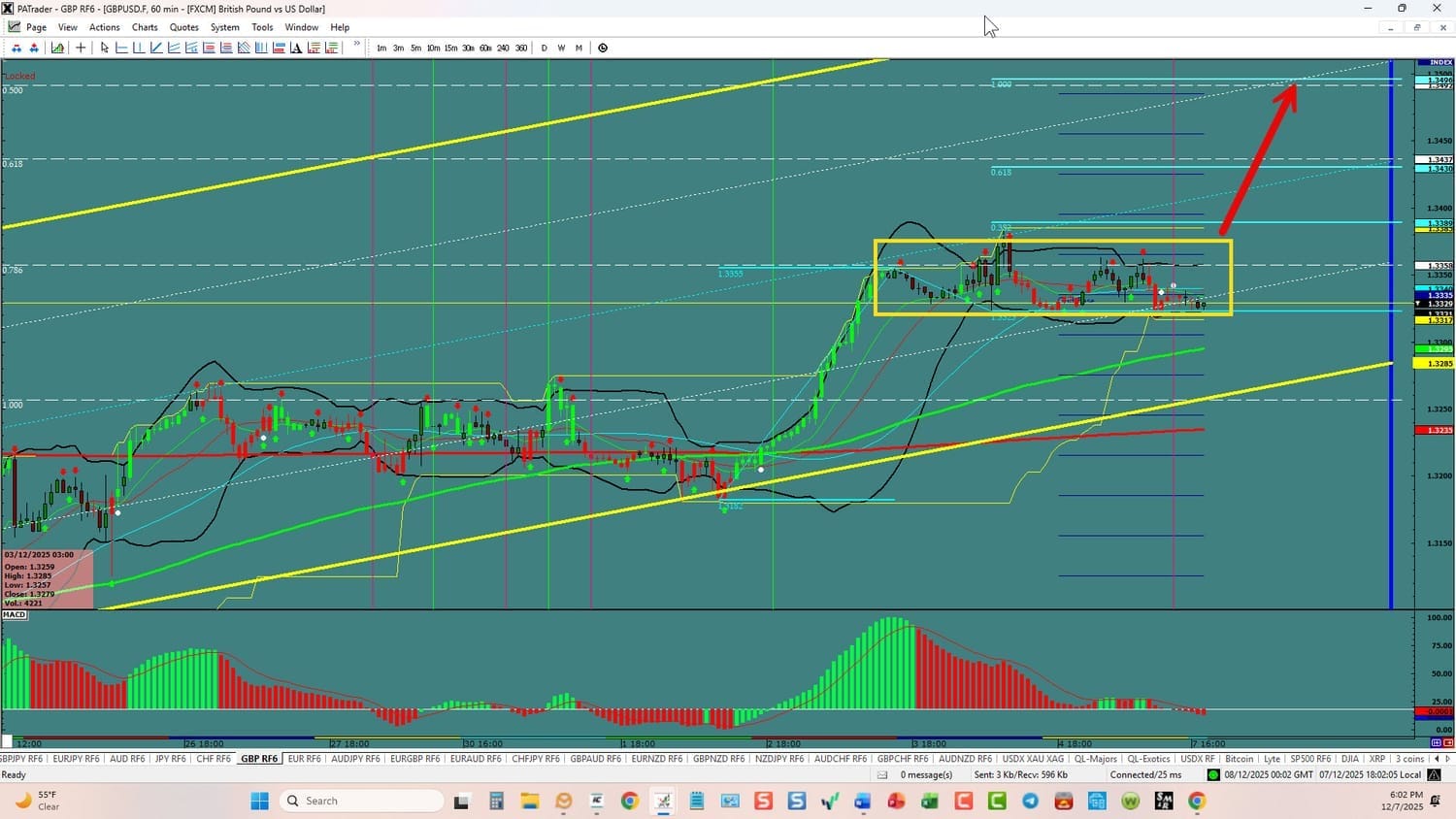Open the Page menu
This screenshot has width=1456, height=819.
pos(36,27)
